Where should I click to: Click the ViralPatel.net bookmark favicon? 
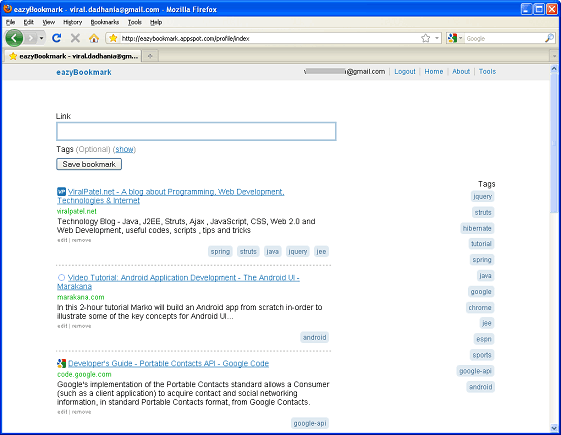click(x=62, y=191)
